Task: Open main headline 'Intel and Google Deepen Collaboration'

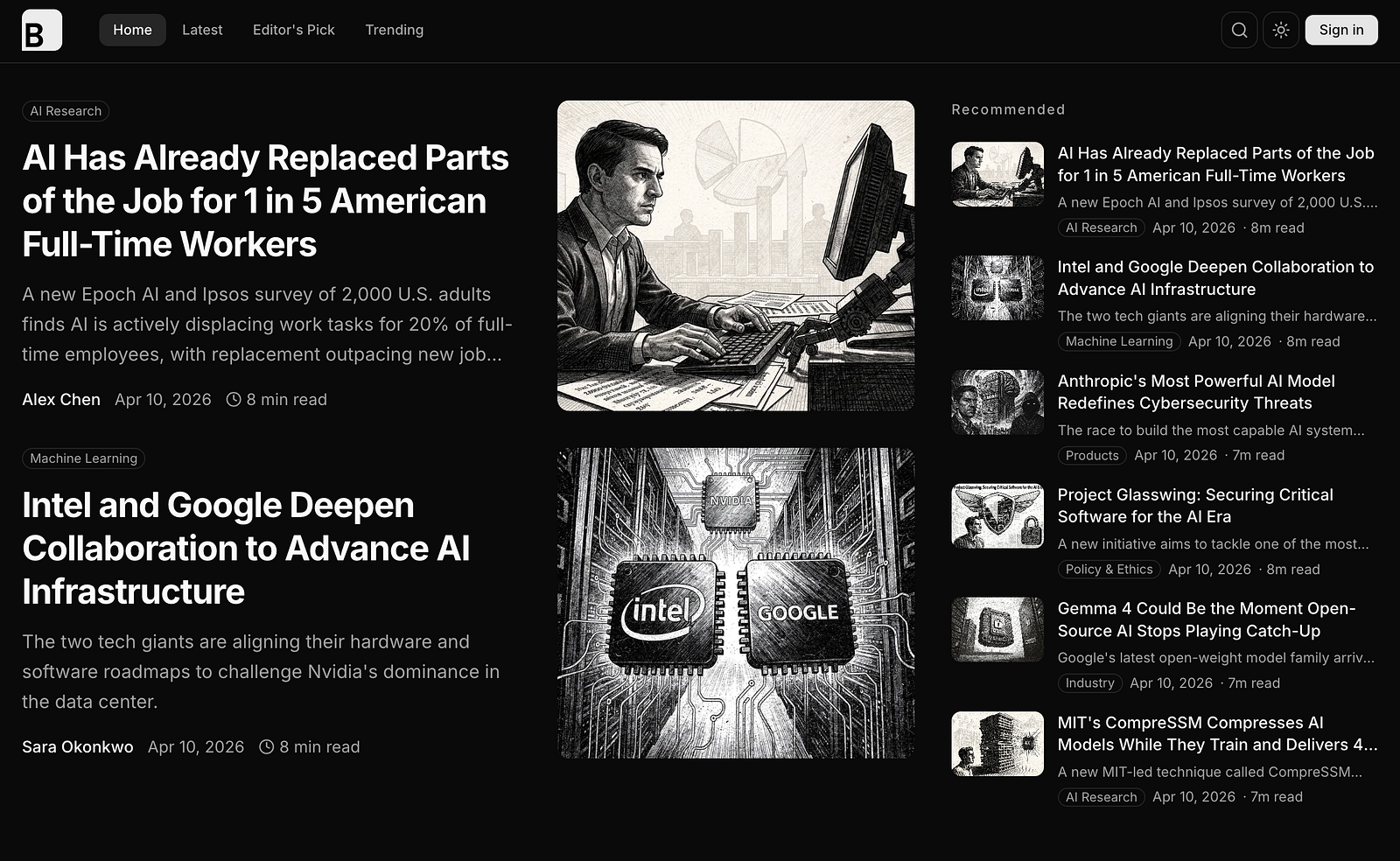Action: [x=246, y=548]
